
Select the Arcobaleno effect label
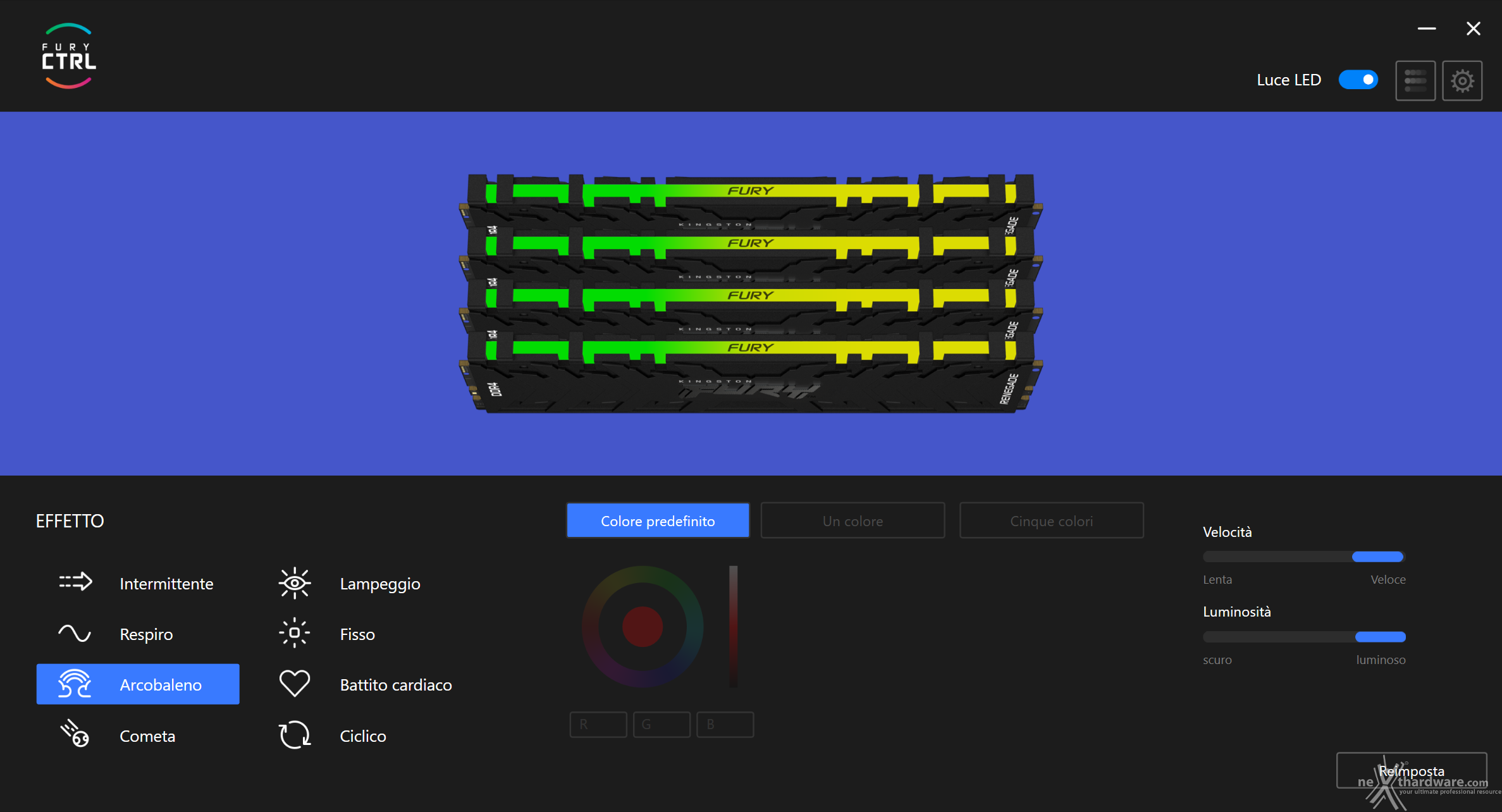(161, 684)
